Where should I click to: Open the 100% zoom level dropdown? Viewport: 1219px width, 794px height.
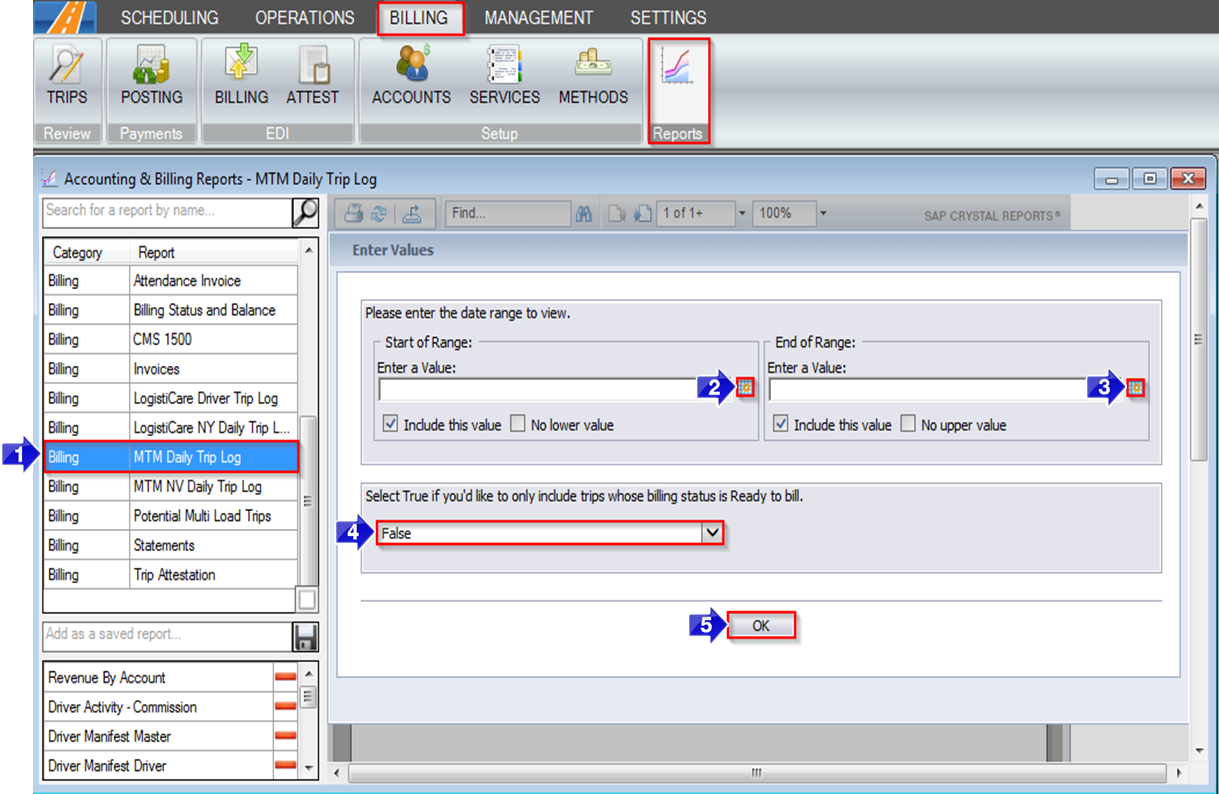tap(823, 213)
